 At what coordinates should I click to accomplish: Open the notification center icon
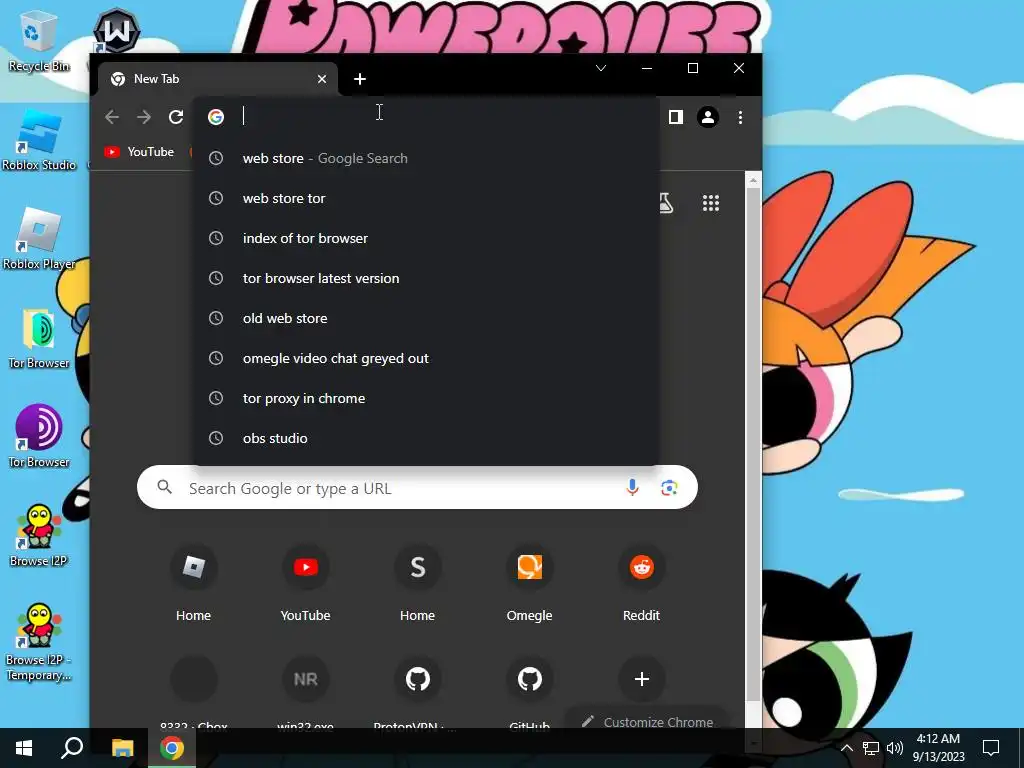(x=991, y=748)
